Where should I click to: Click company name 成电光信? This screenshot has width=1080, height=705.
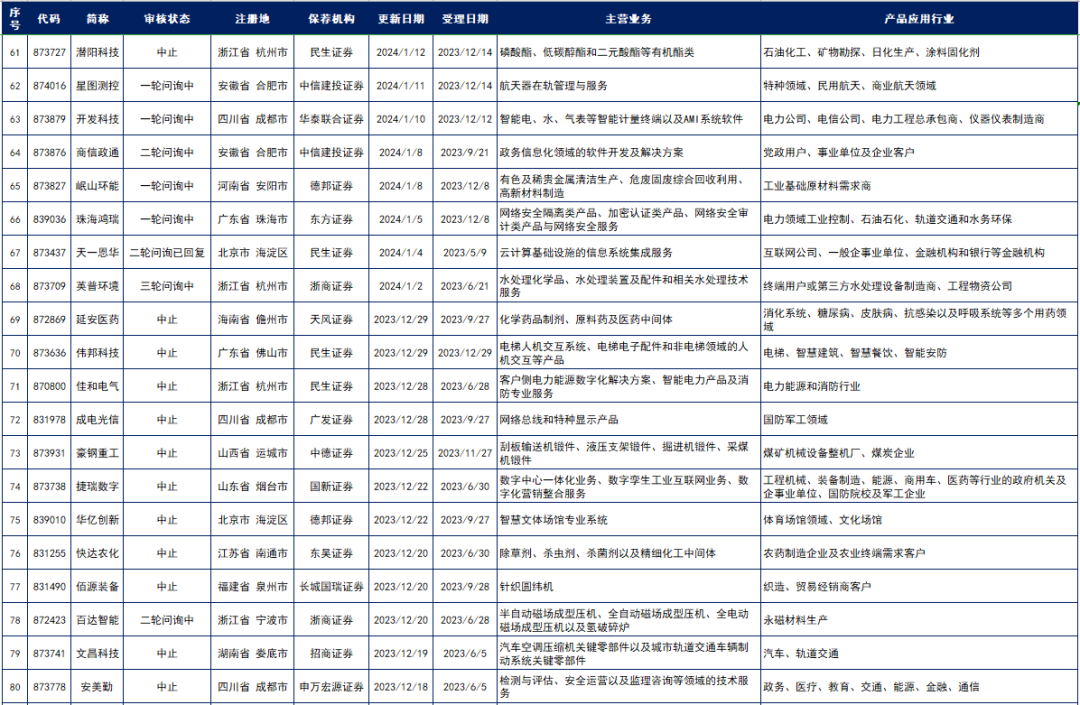click(98, 419)
